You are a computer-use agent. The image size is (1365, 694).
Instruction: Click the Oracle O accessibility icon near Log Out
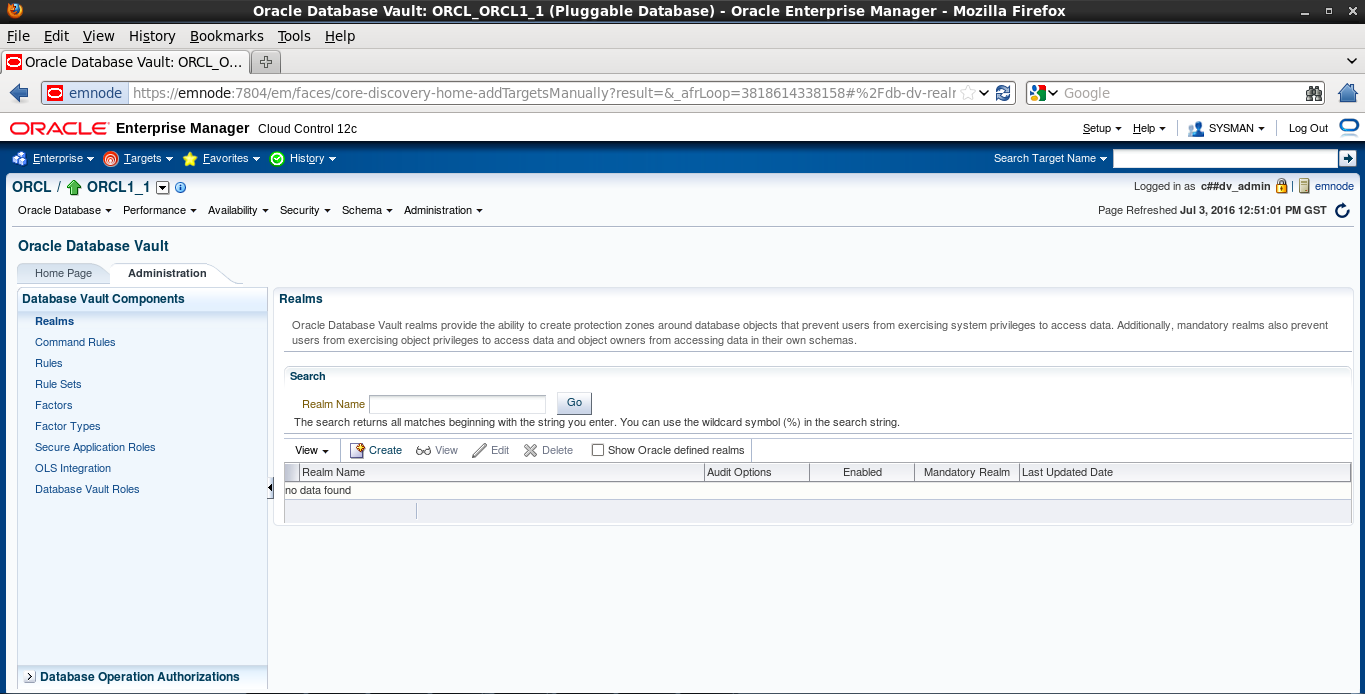1349,127
